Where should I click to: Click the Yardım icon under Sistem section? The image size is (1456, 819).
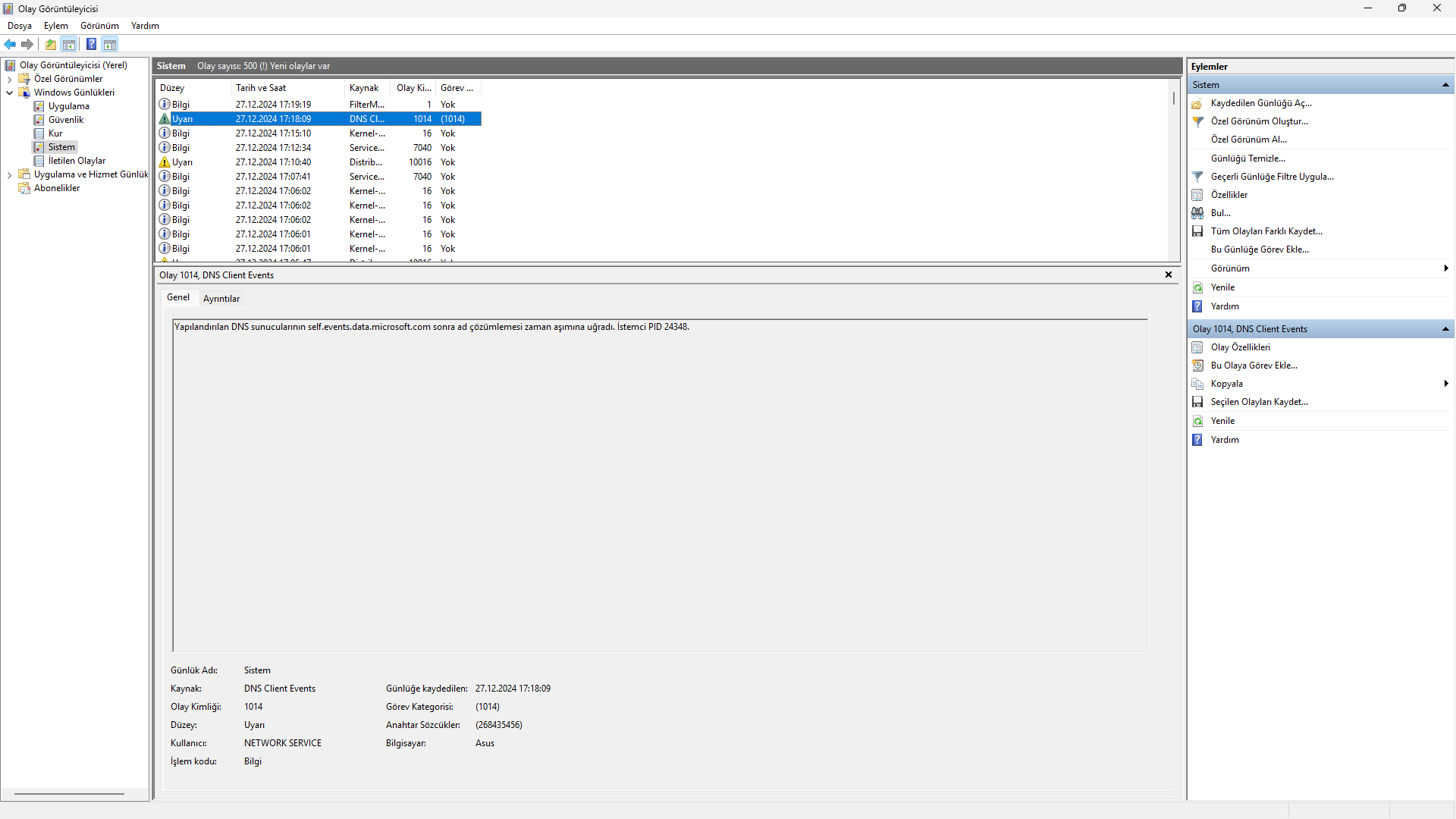click(x=1197, y=306)
